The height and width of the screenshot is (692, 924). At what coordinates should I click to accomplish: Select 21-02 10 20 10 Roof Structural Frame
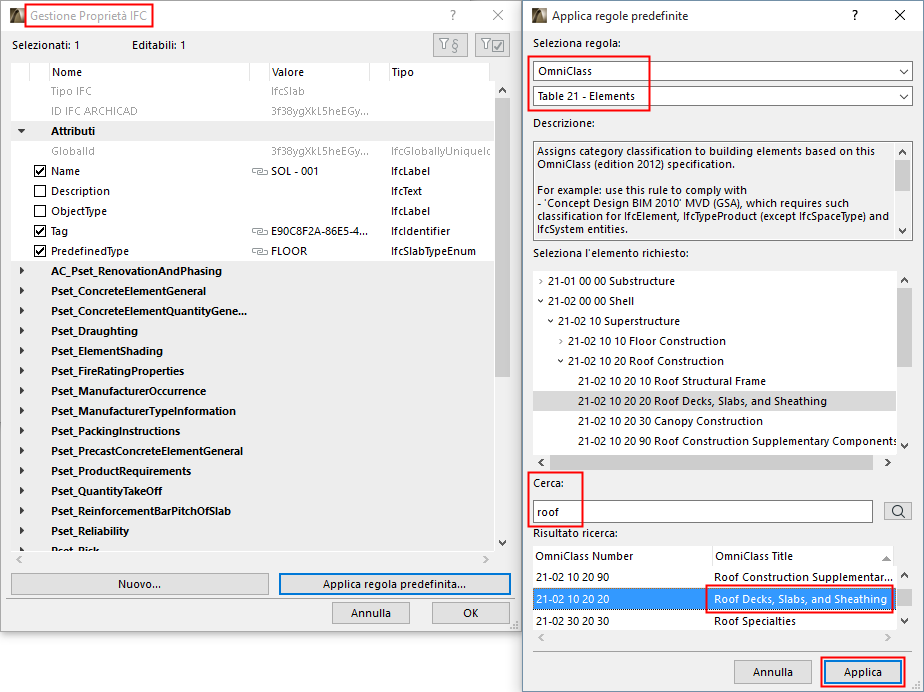672,381
